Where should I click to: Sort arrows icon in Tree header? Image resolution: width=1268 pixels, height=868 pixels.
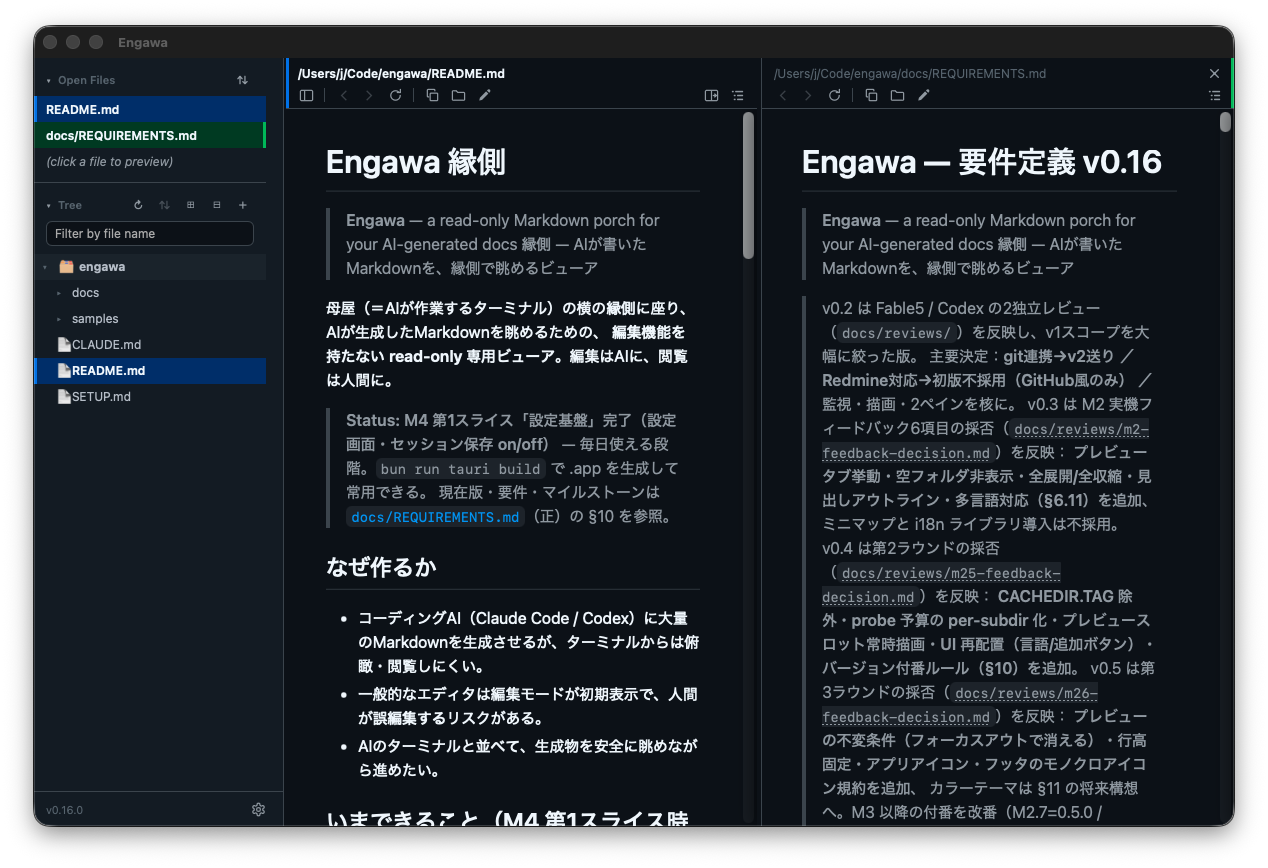pos(165,205)
